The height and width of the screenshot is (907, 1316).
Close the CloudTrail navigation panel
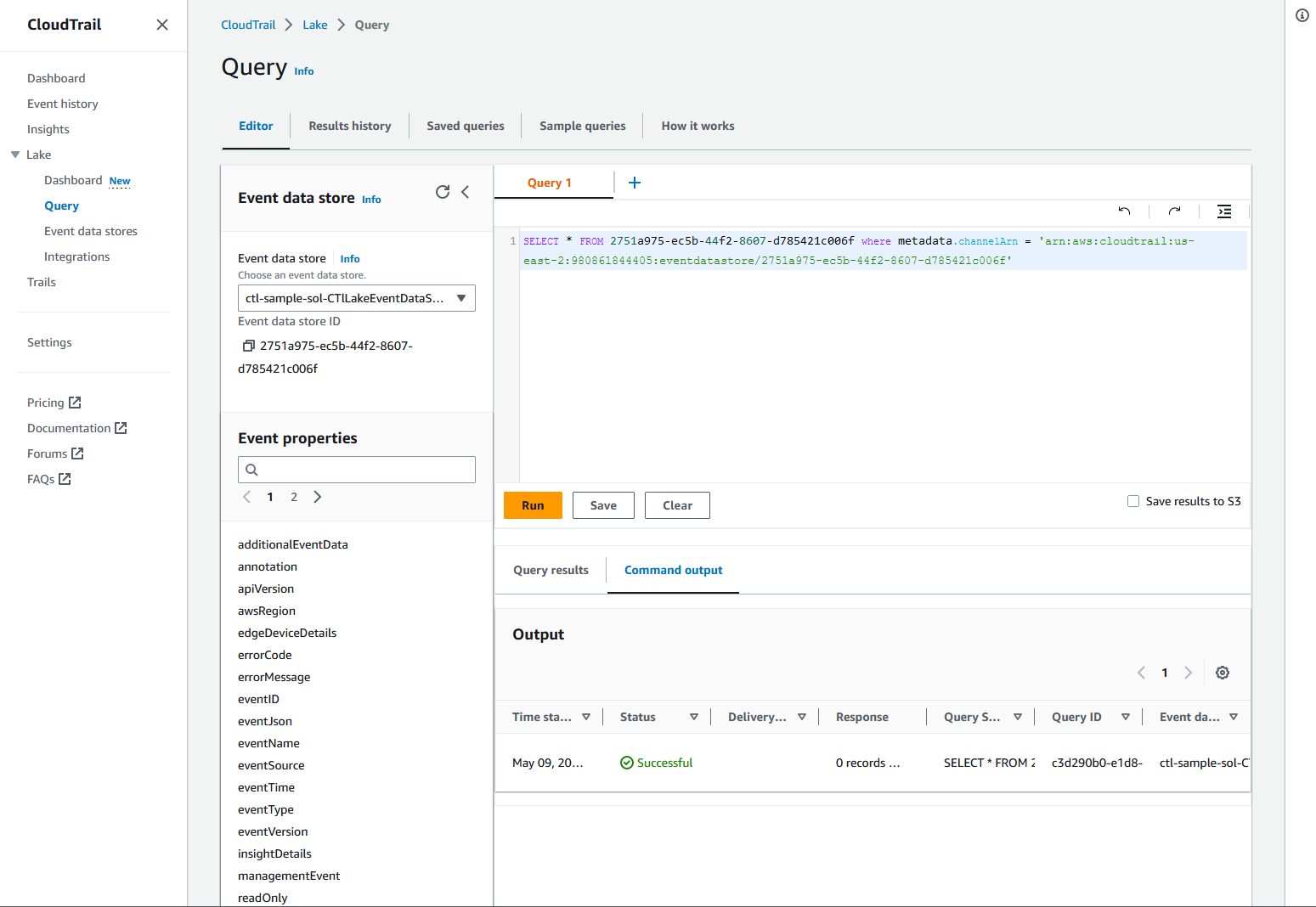pos(162,25)
